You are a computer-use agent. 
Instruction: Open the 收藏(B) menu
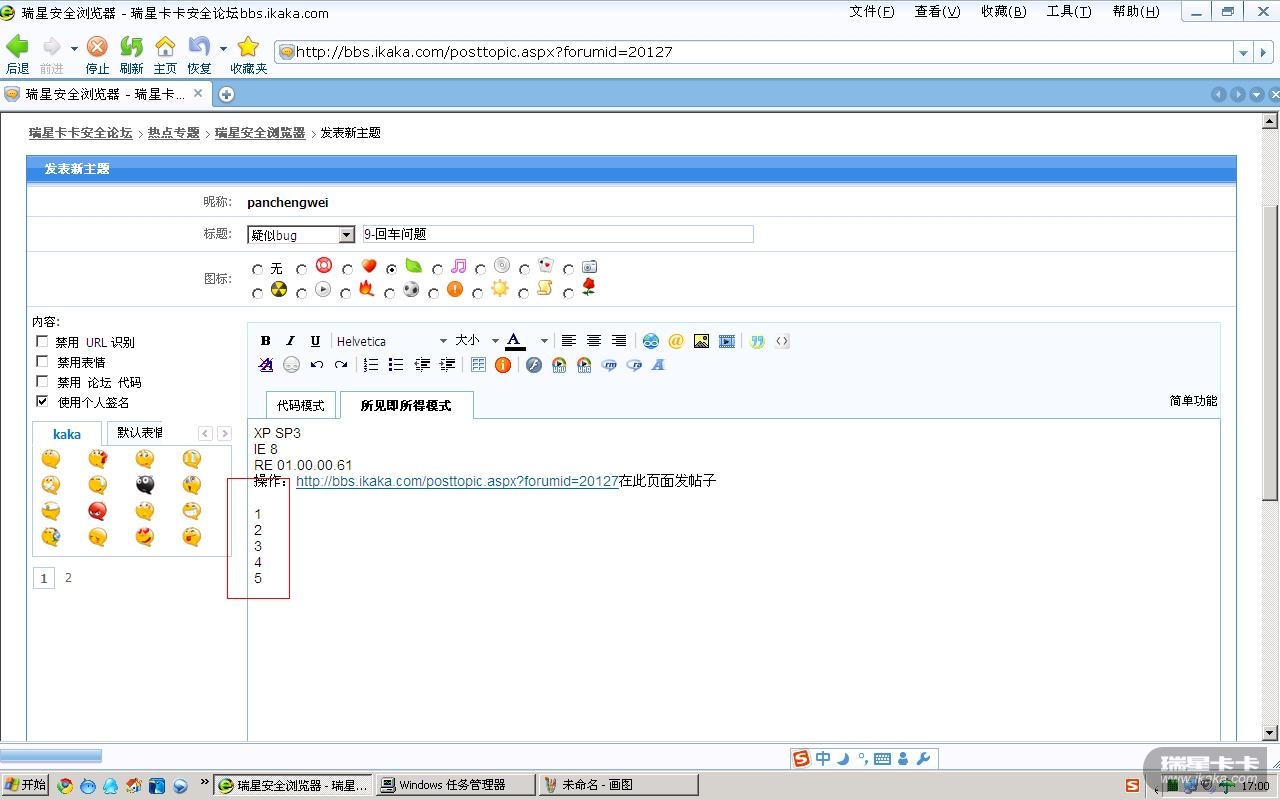pos(1003,12)
